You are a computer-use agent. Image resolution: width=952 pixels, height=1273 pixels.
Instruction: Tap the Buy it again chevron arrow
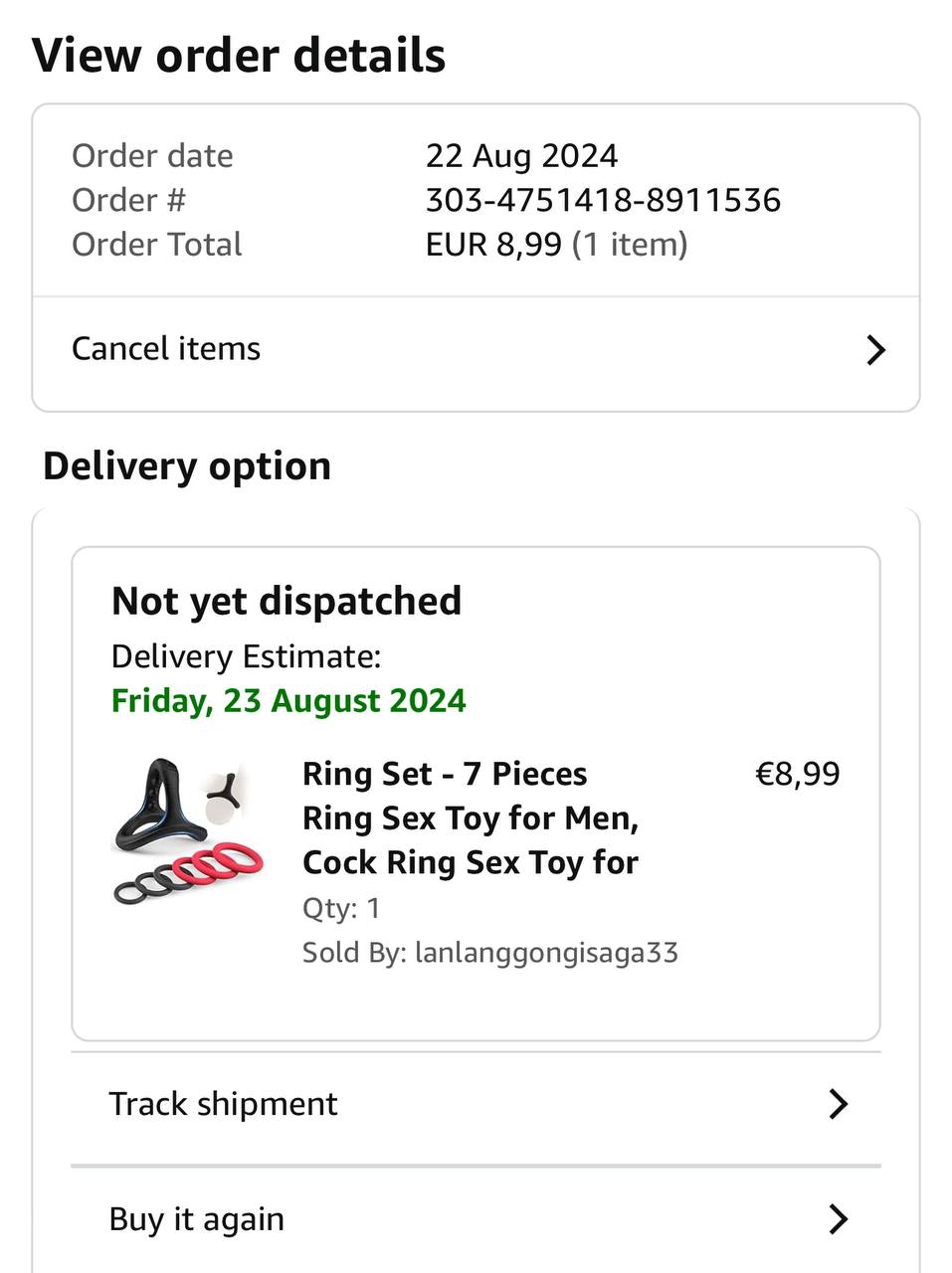tap(839, 1219)
